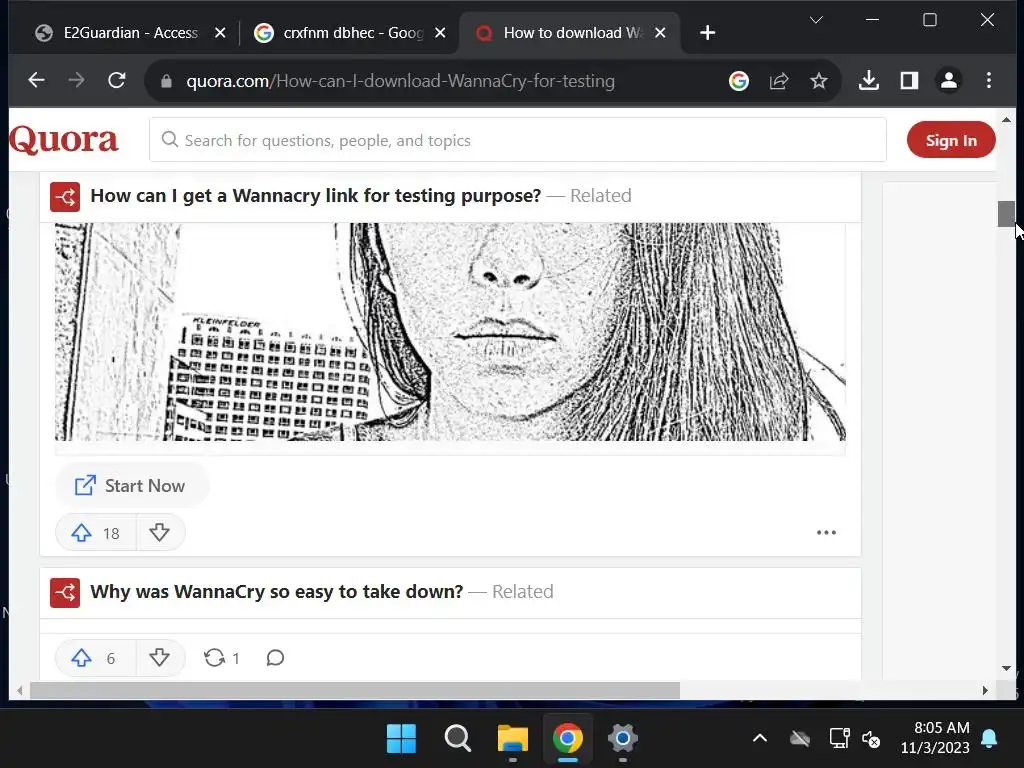
Task: Click the share icon showing 1
Action: coord(221,658)
